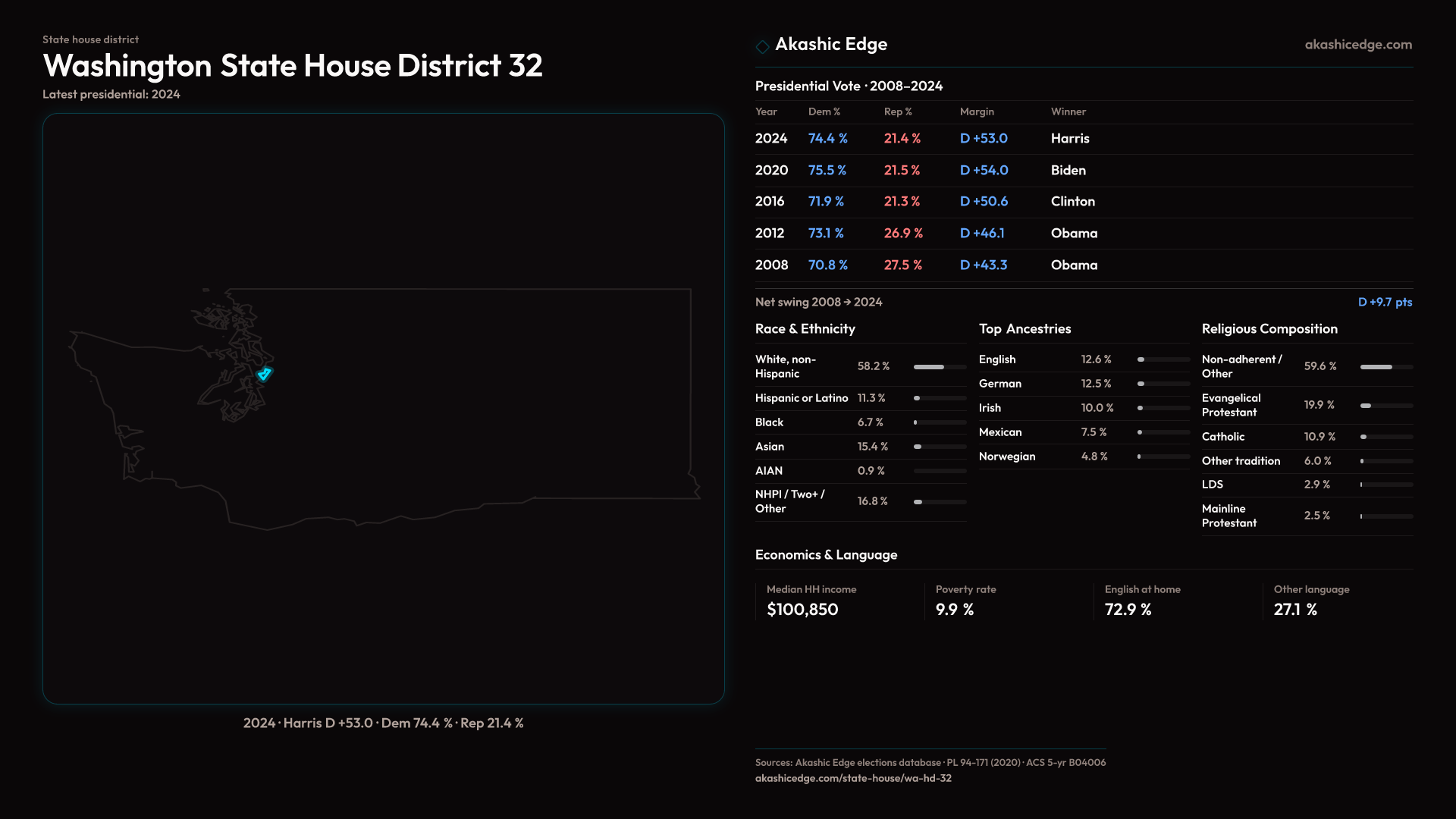The width and height of the screenshot is (1456, 819).
Task: Click the English ancestry 12.6 % row
Action: 1083,359
